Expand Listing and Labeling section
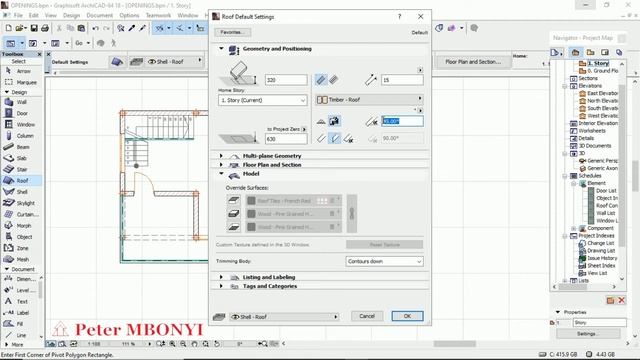Image resolution: width=640 pixels, height=360 pixels. tap(221, 277)
